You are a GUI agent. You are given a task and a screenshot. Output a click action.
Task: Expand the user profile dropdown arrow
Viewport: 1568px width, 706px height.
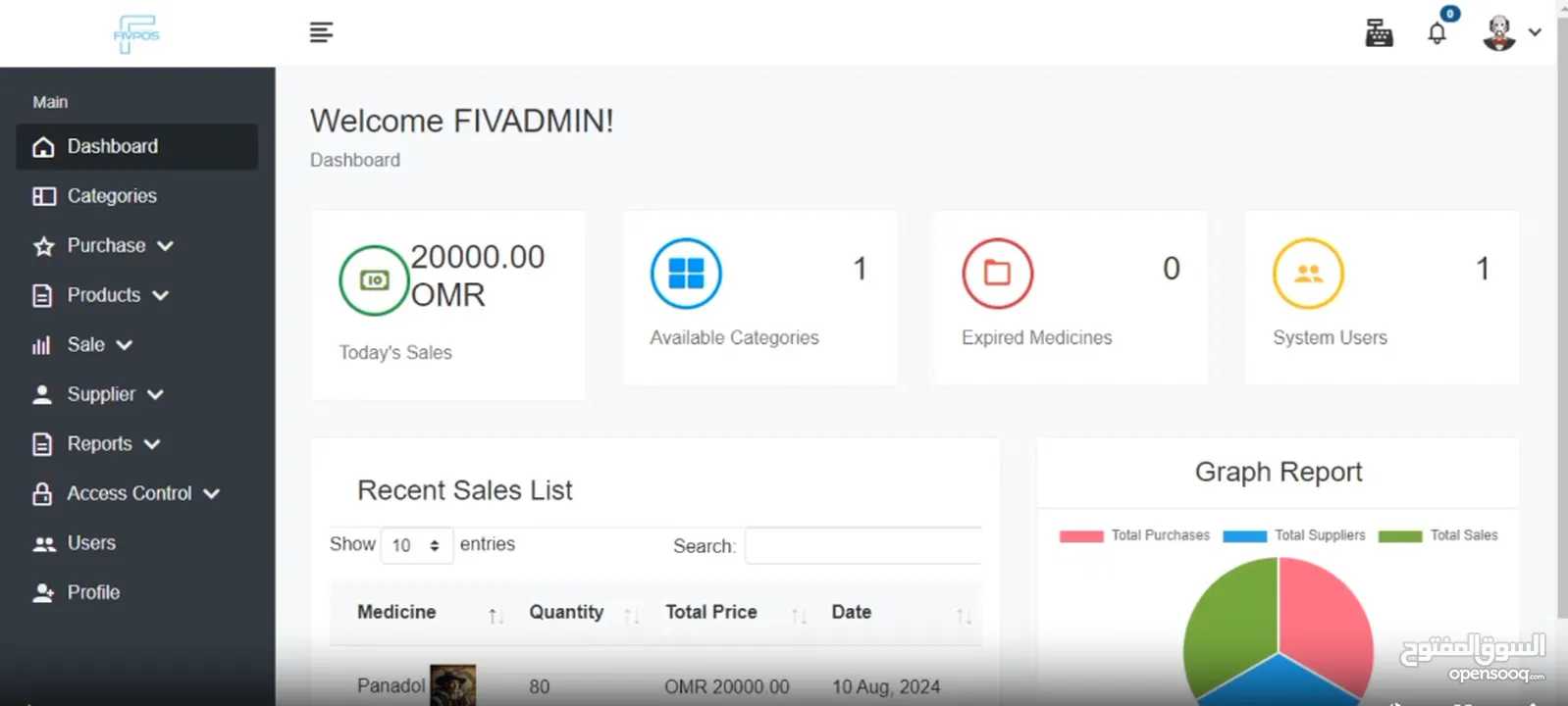1535,32
